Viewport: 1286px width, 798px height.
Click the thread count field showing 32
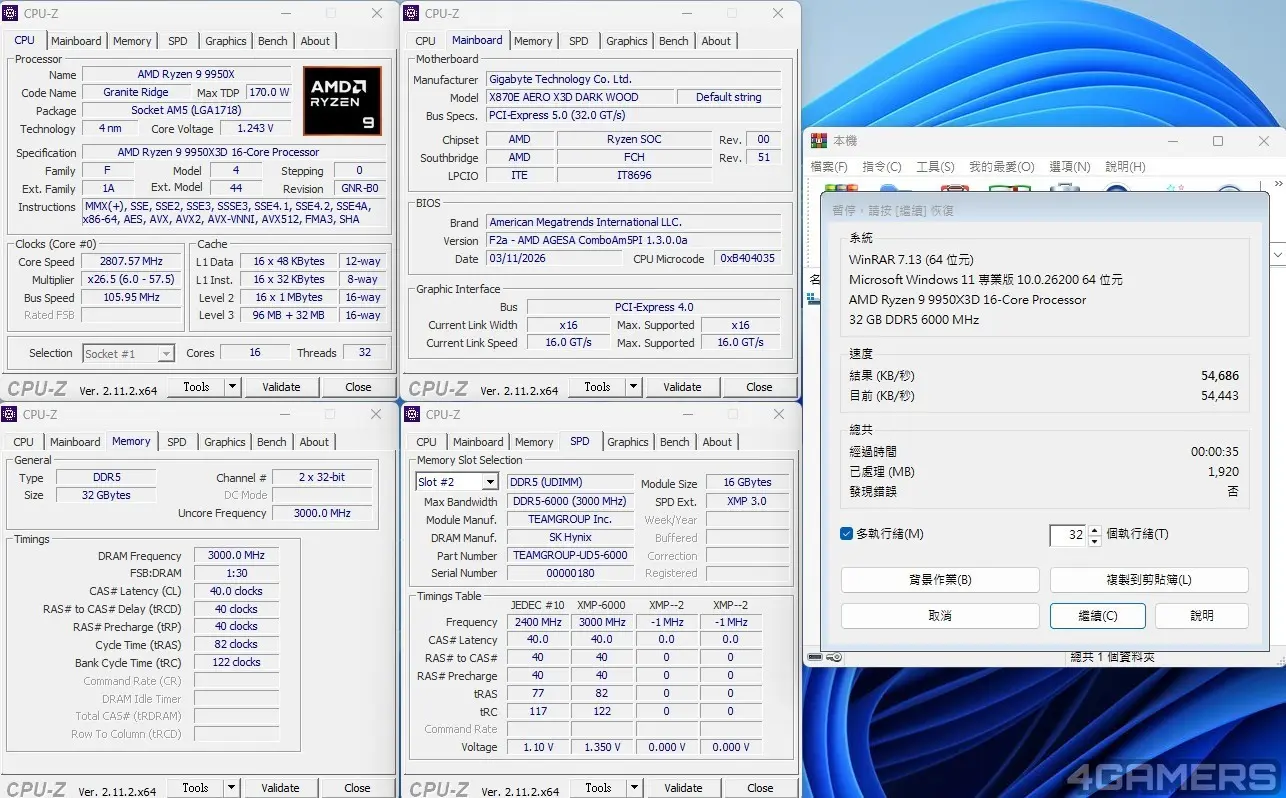tap(1069, 535)
